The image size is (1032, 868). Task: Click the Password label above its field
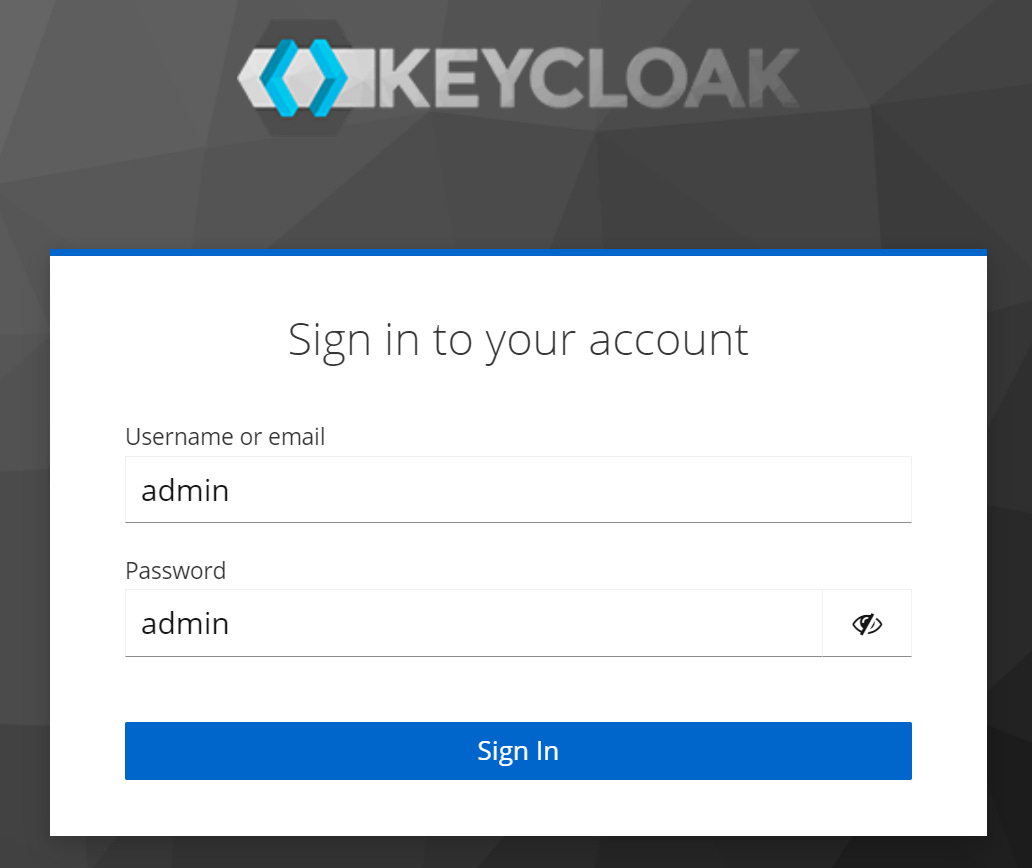[x=175, y=571]
